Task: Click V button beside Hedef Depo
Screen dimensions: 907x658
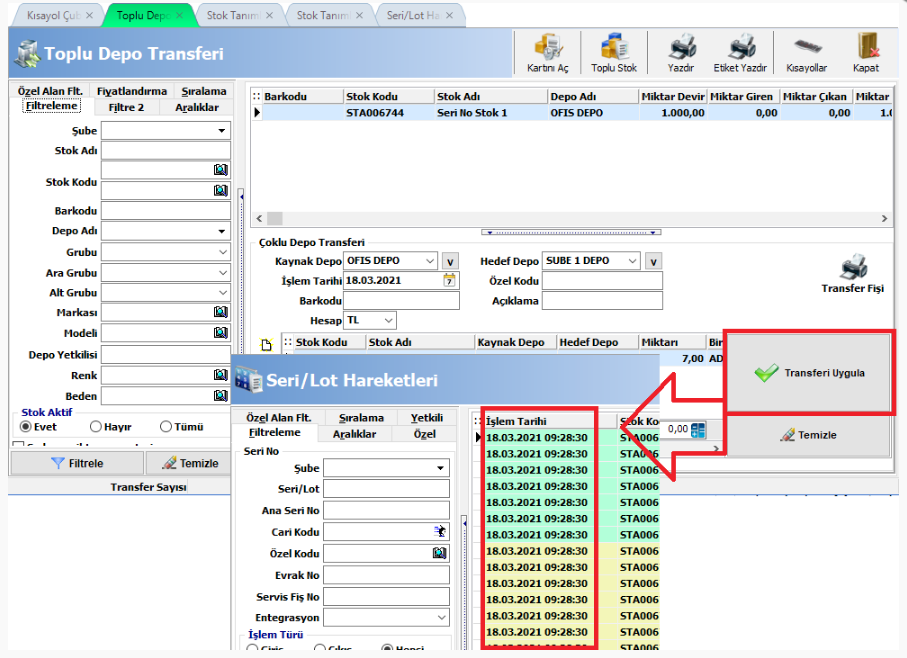Action: pos(654,261)
